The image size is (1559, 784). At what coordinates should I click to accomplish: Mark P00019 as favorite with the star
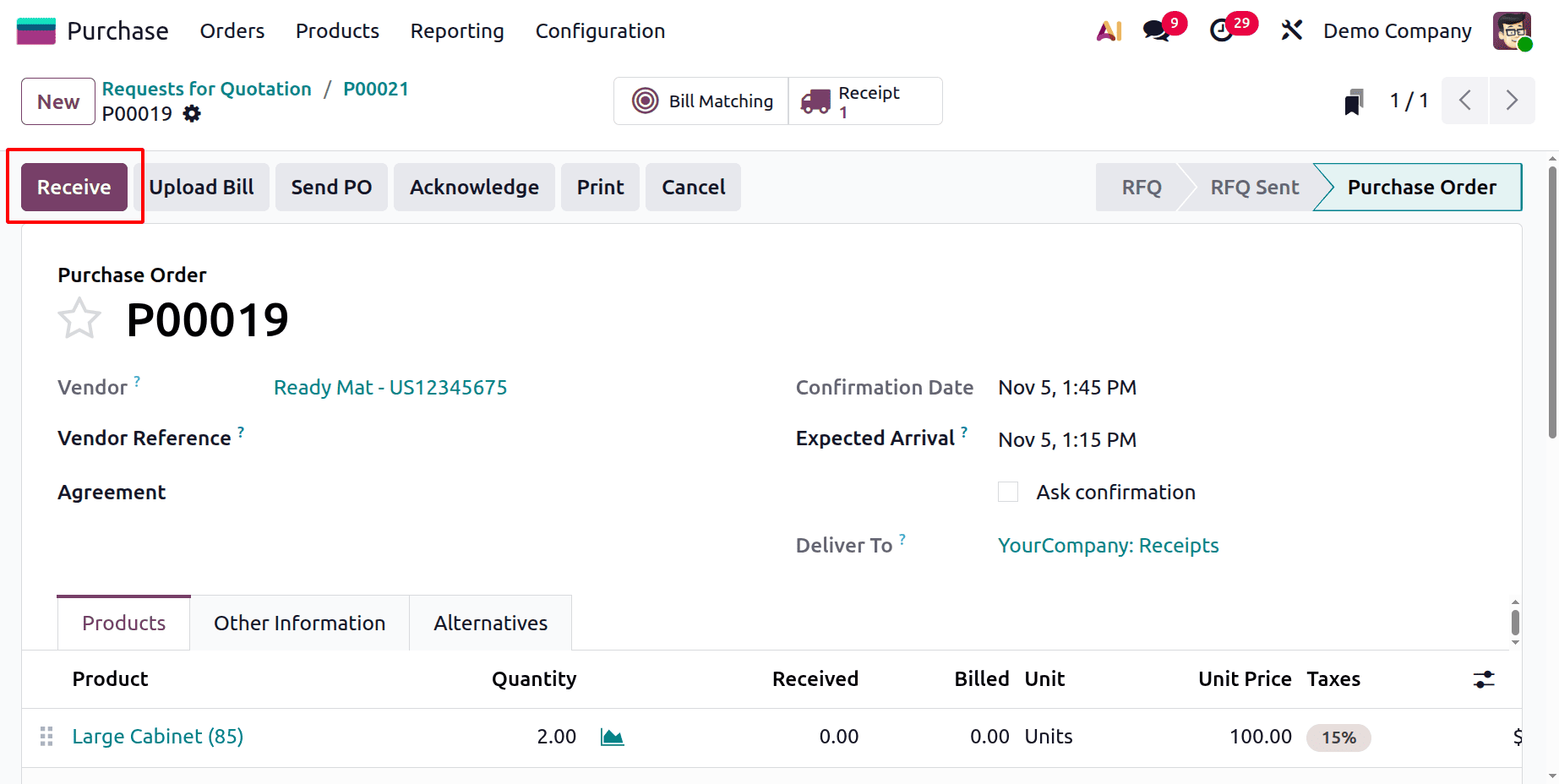point(79,318)
